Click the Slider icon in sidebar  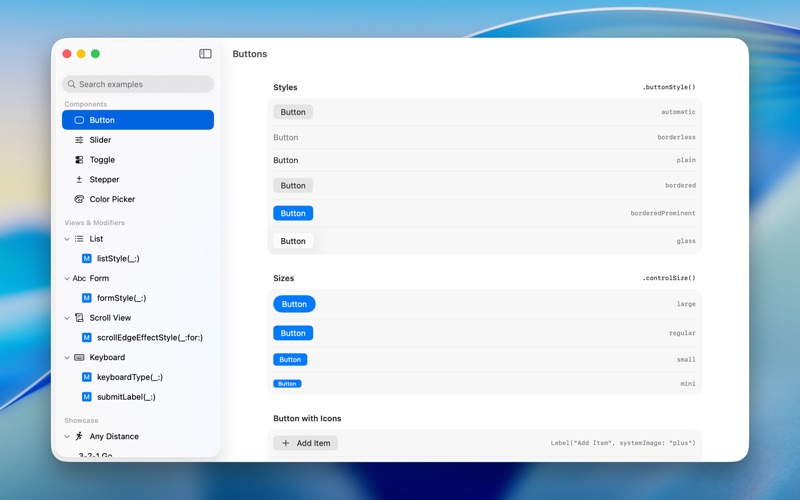coord(79,140)
